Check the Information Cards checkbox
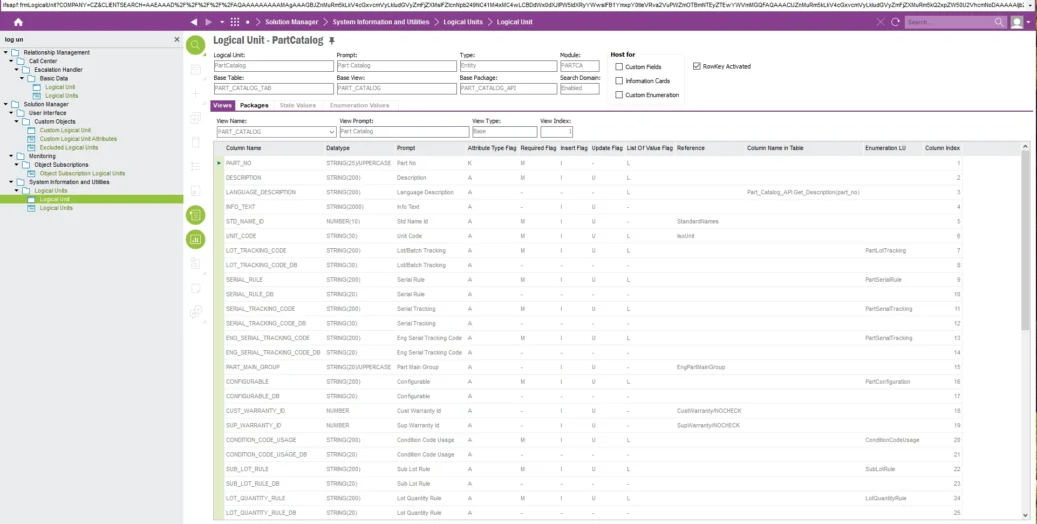 tap(620, 81)
